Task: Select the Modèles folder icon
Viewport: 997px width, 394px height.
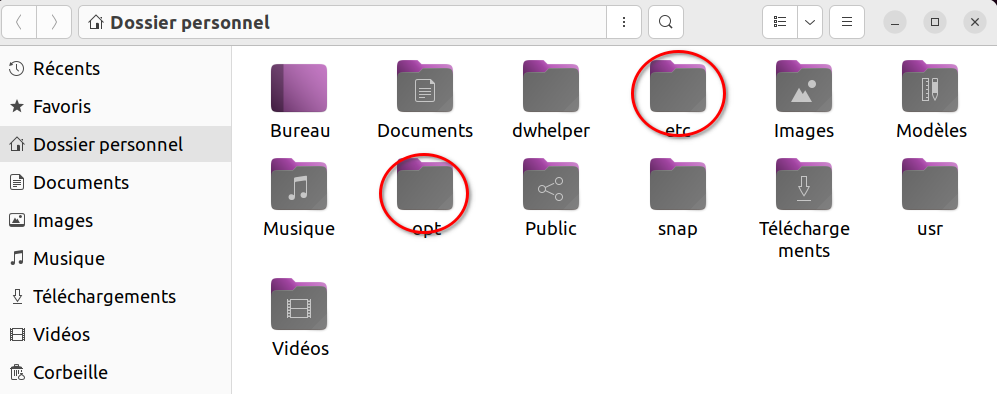Action: click(x=930, y=86)
